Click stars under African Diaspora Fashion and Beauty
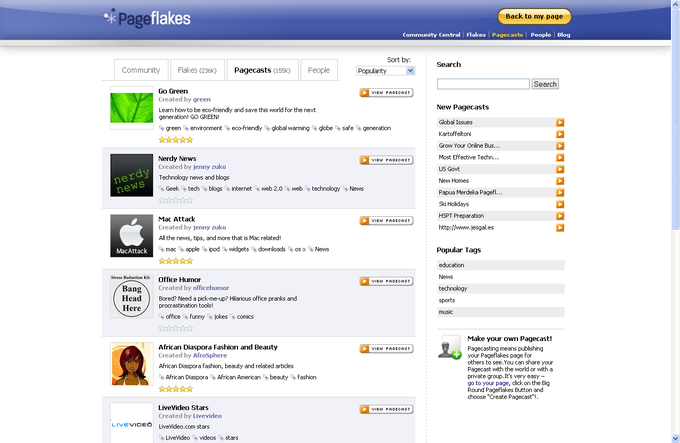680x443 pixels. pos(176,389)
